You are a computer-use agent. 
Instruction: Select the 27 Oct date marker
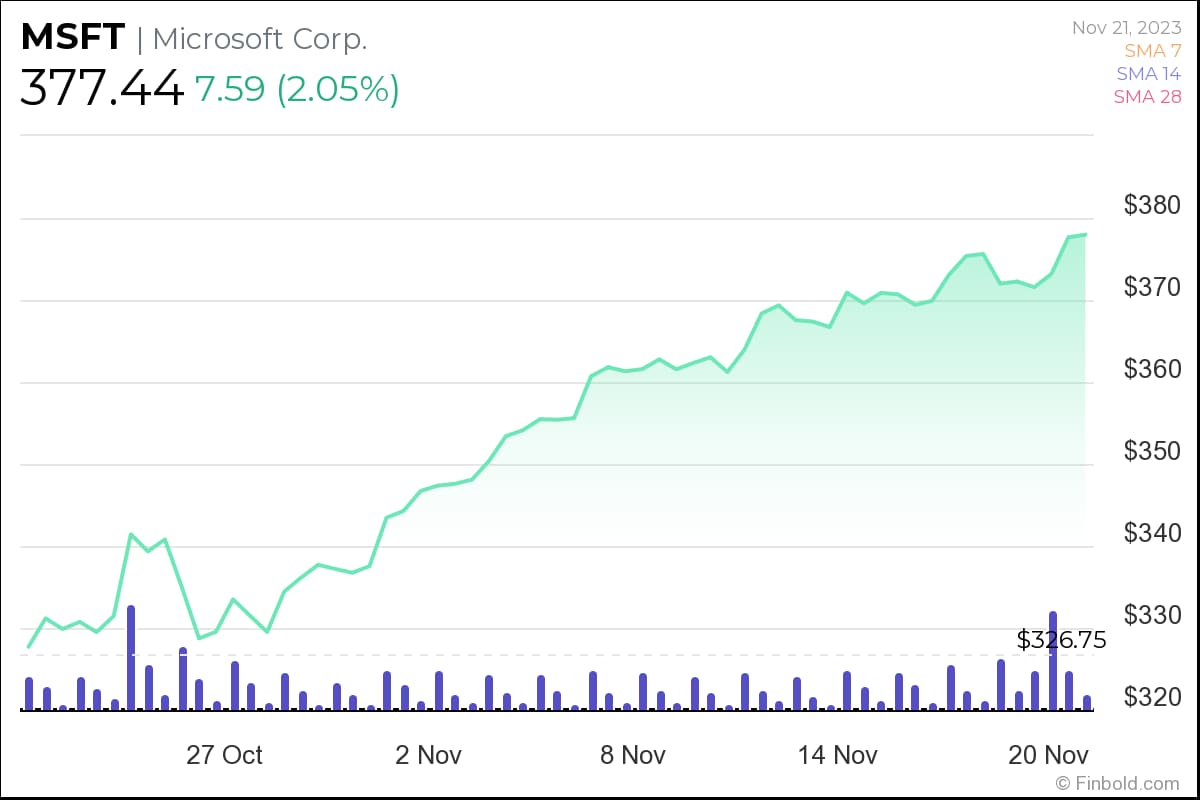tap(225, 754)
